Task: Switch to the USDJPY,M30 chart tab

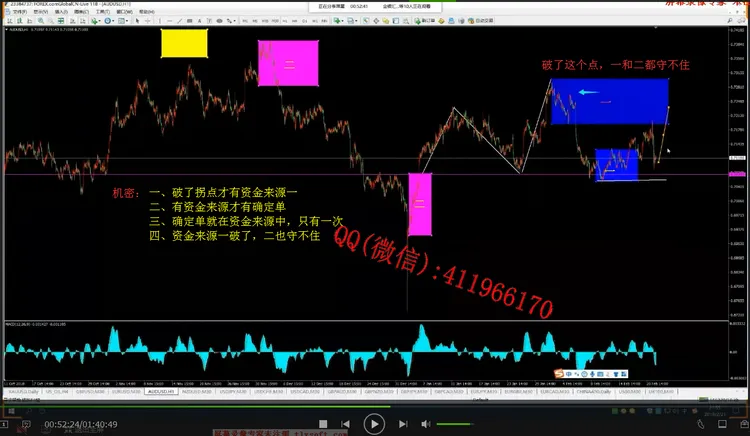Action: click(x=233, y=392)
